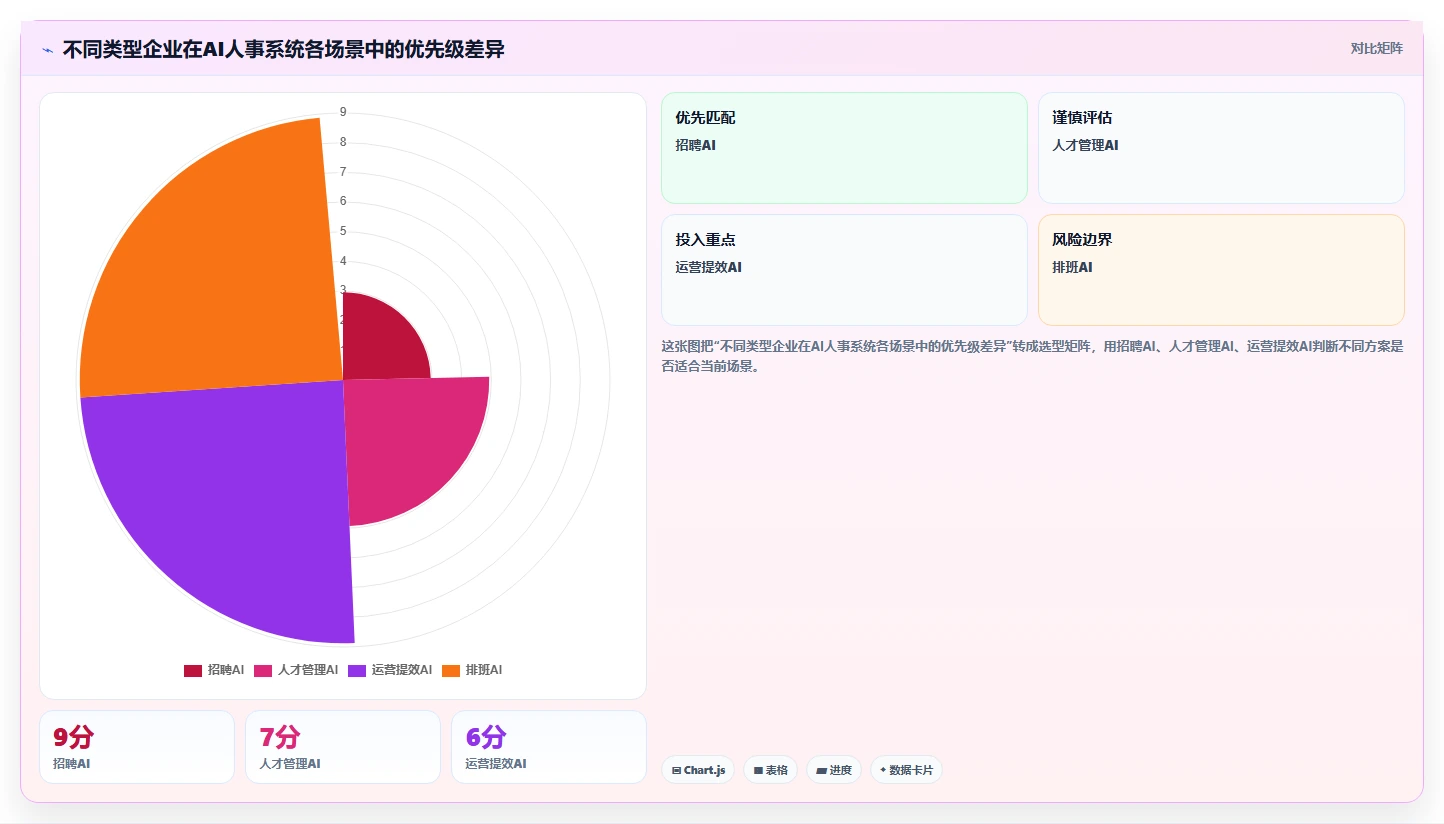Click the axis tick label 6
This screenshot has height=824, width=1444.
(x=343, y=201)
